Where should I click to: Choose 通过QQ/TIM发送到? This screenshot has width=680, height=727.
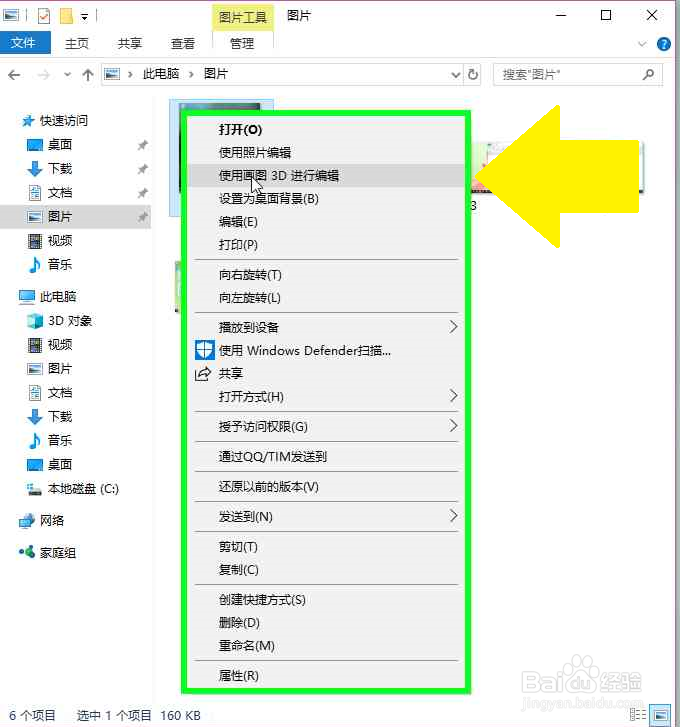pyautogui.click(x=326, y=457)
